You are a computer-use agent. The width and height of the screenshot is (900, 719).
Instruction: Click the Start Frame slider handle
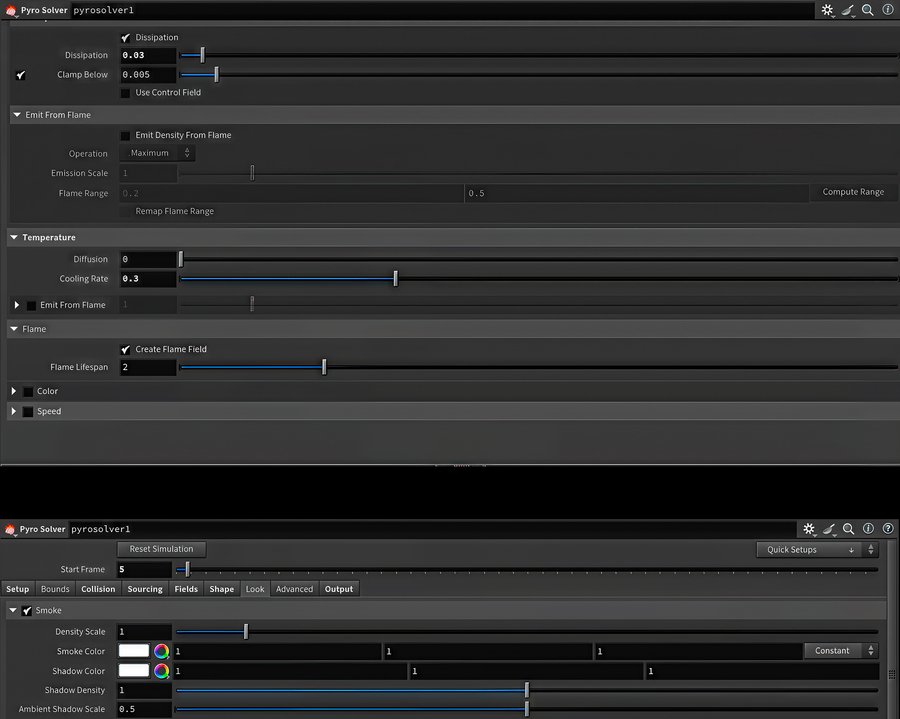tap(188, 569)
